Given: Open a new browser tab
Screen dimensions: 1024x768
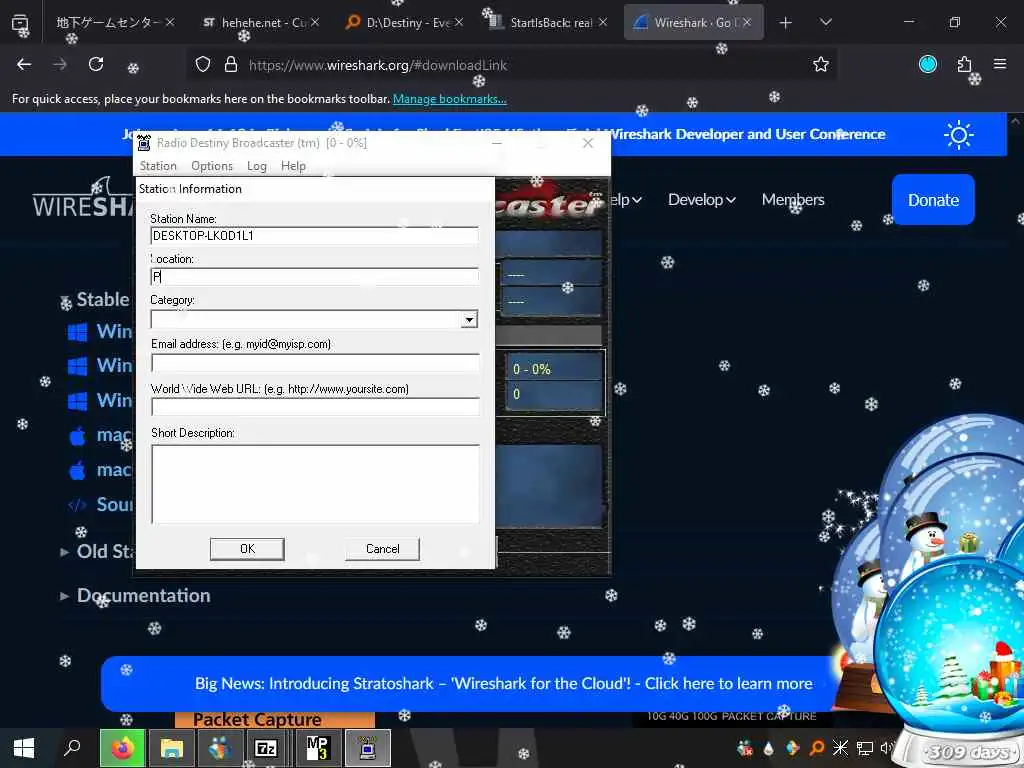Looking at the screenshot, I should 786,23.
